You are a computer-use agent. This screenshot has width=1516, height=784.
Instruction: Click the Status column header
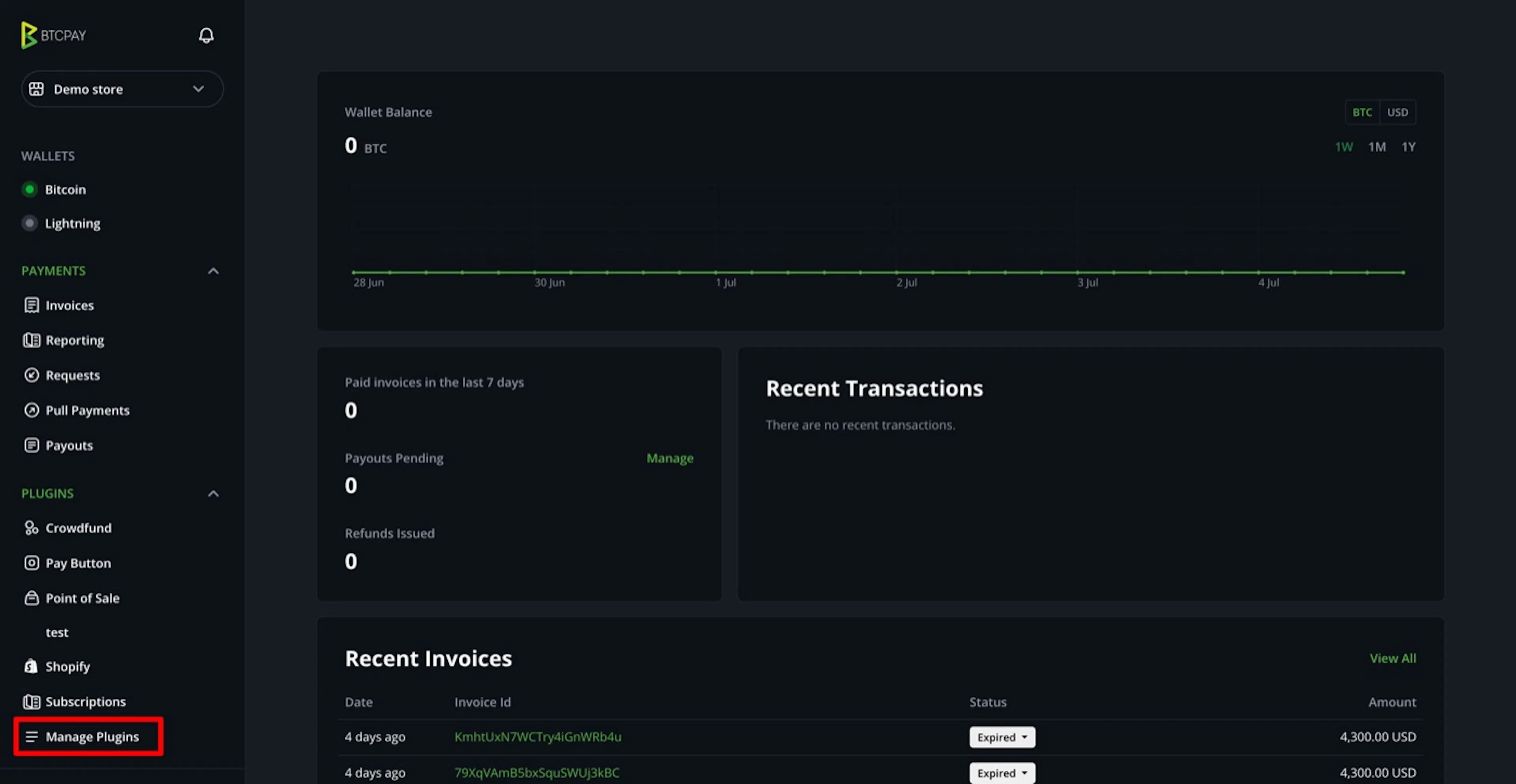click(988, 702)
